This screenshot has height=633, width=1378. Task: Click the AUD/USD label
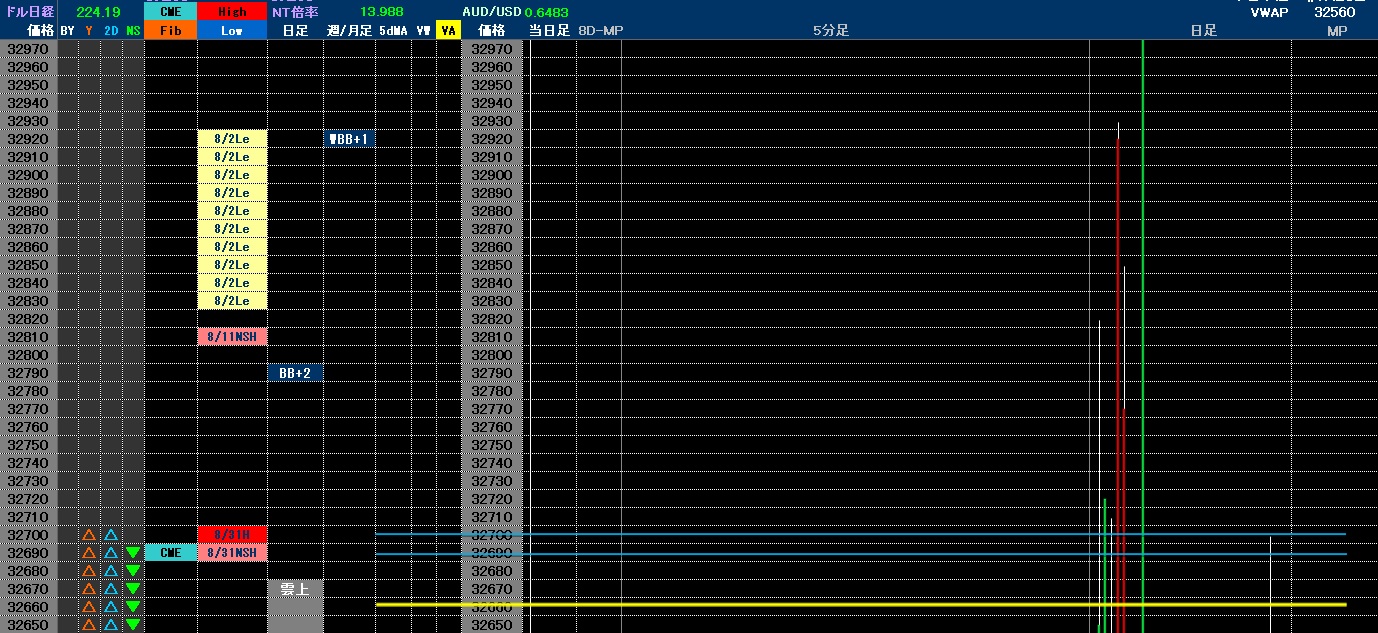coord(492,12)
